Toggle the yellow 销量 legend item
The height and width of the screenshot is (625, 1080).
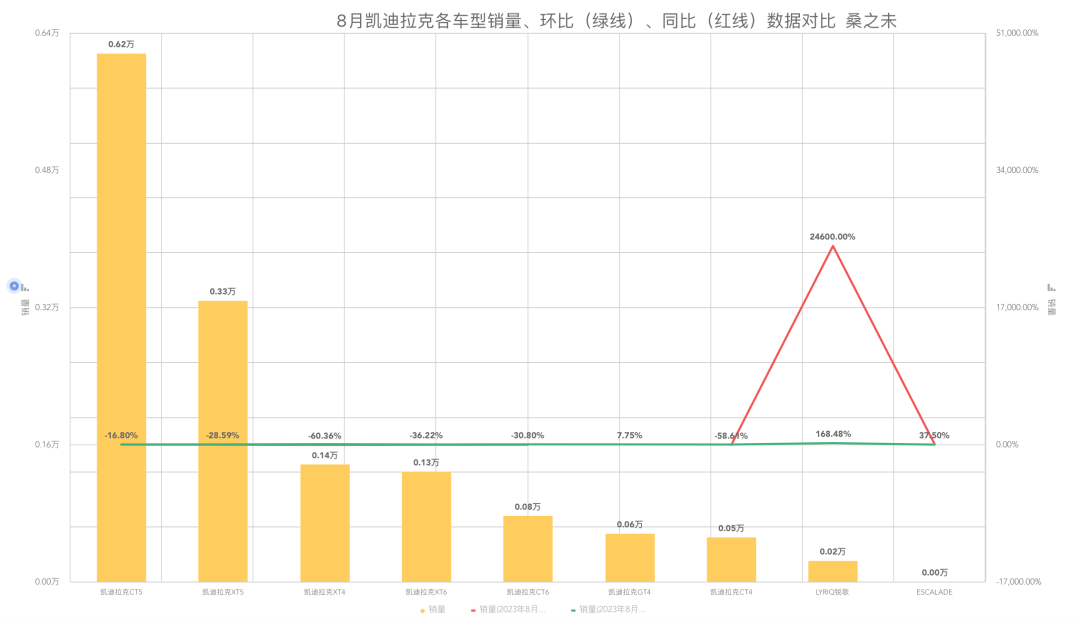click(x=433, y=609)
